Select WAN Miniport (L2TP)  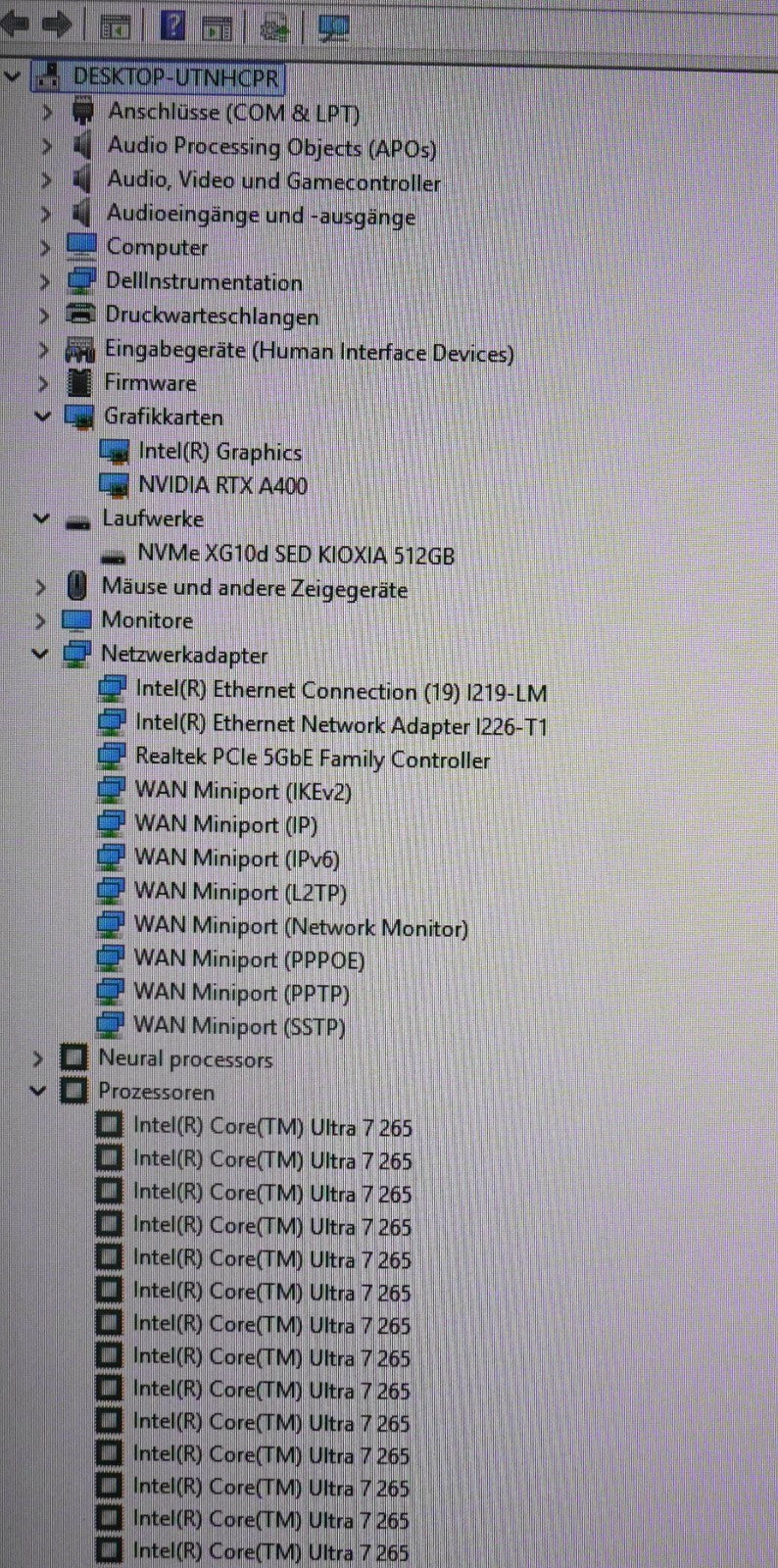(240, 892)
